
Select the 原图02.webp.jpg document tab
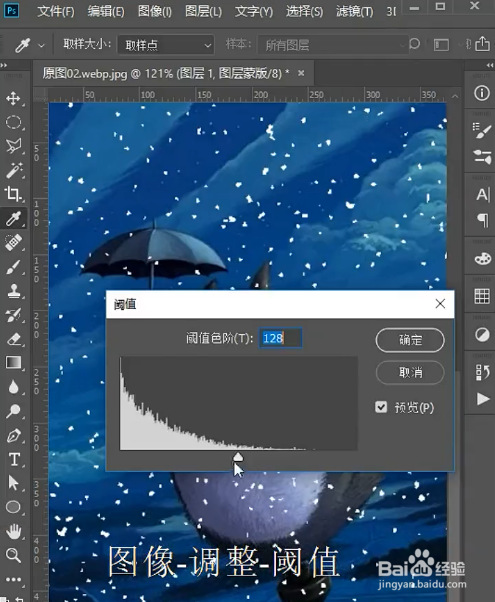[x=166, y=73]
